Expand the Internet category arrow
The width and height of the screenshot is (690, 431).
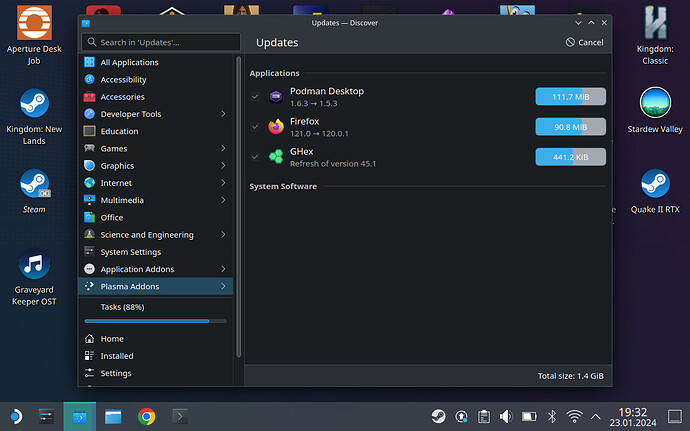tap(223, 183)
